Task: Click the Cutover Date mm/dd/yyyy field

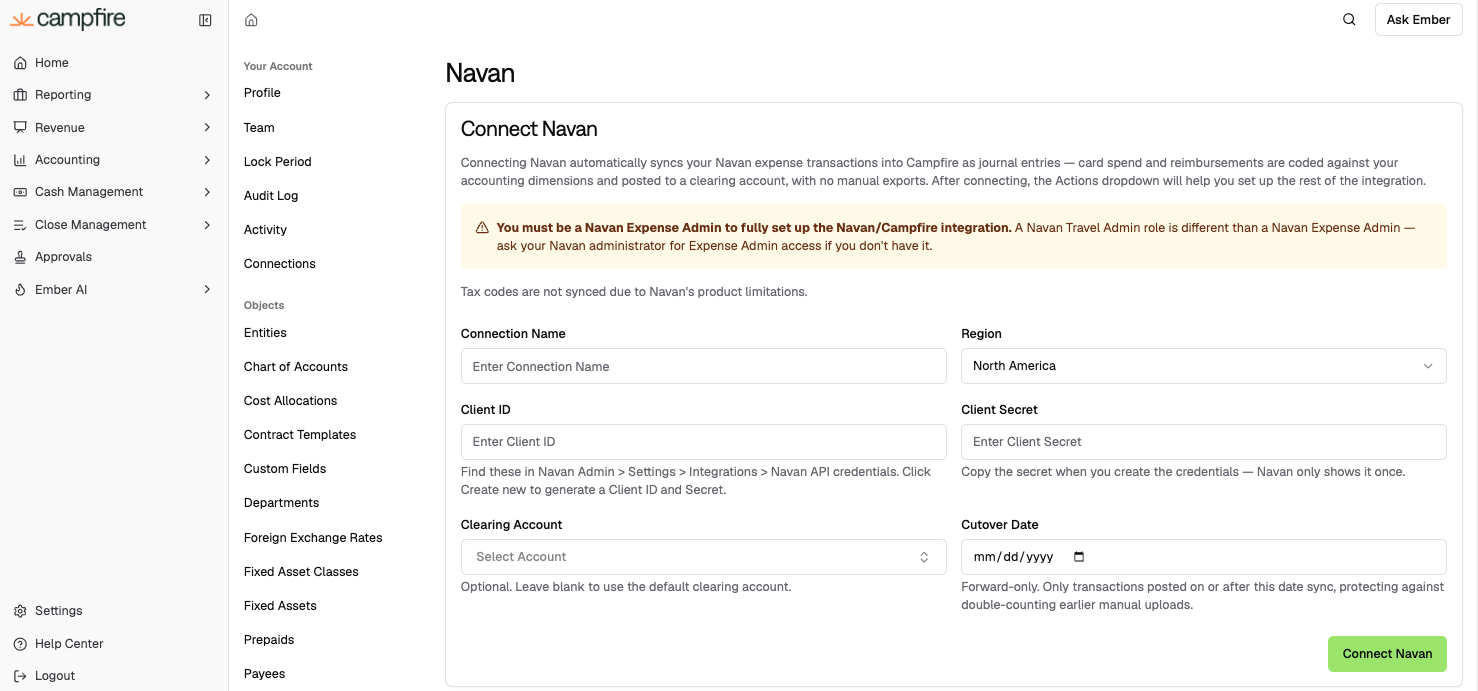Action: click(x=1203, y=557)
